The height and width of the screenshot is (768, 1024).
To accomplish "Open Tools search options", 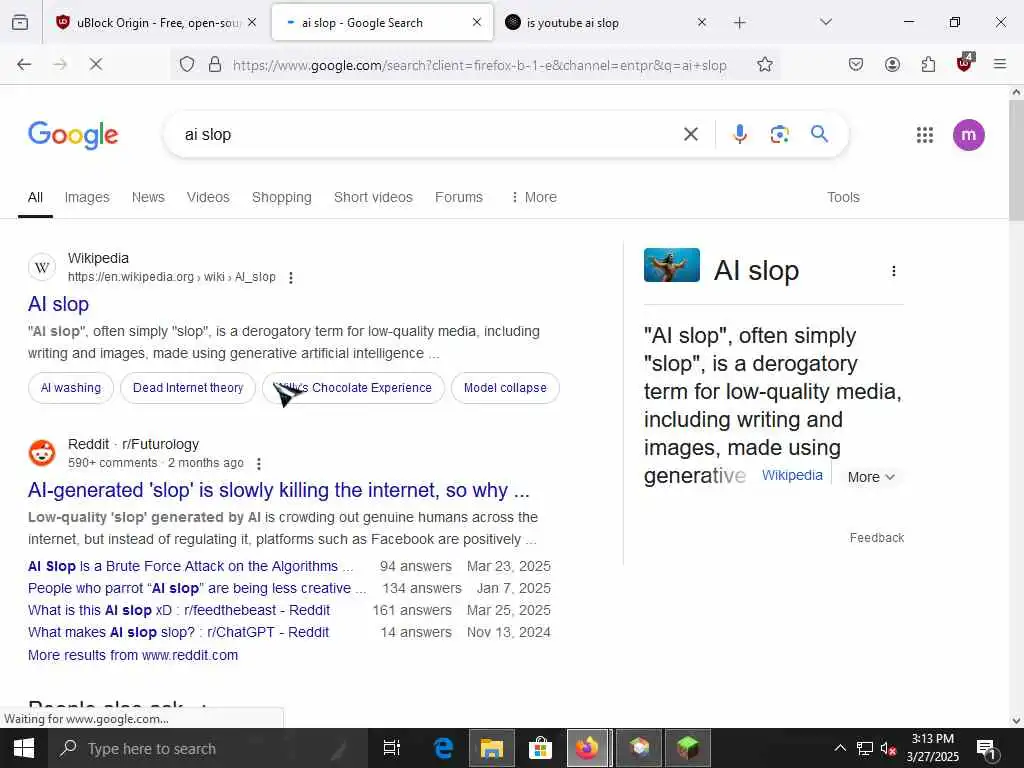I will (x=843, y=197).
